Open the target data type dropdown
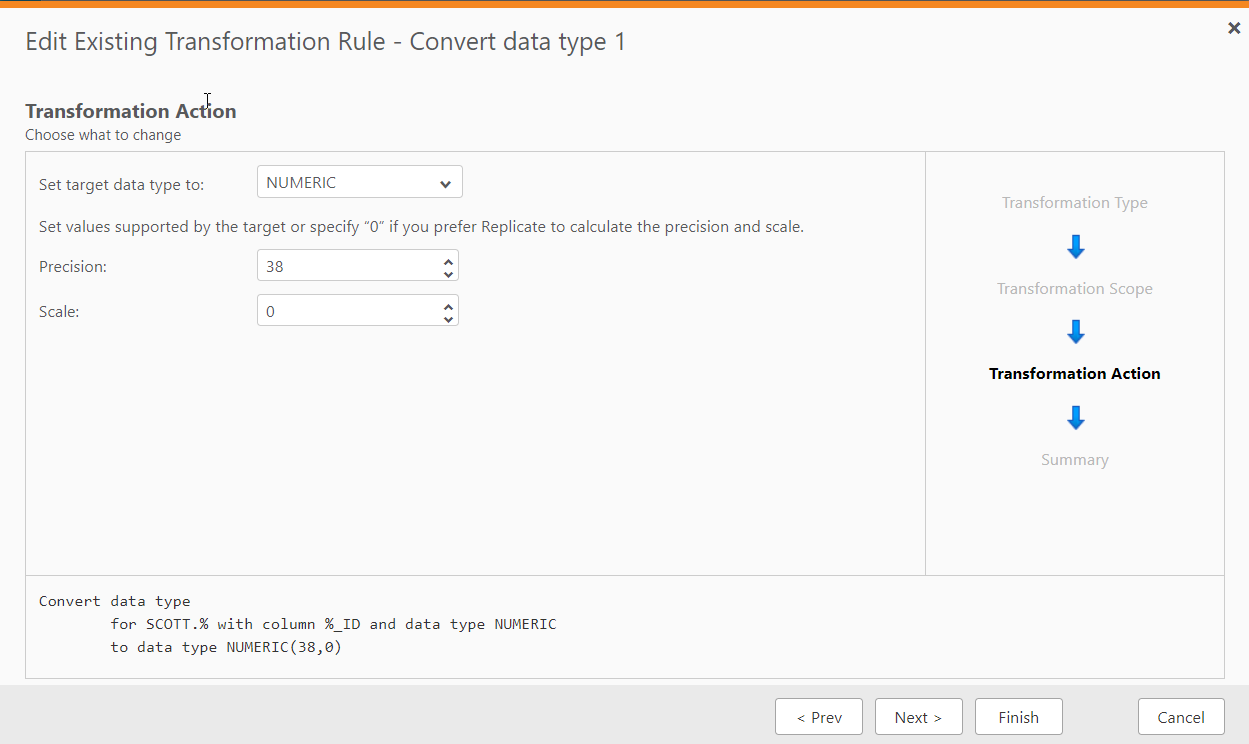 (x=360, y=183)
